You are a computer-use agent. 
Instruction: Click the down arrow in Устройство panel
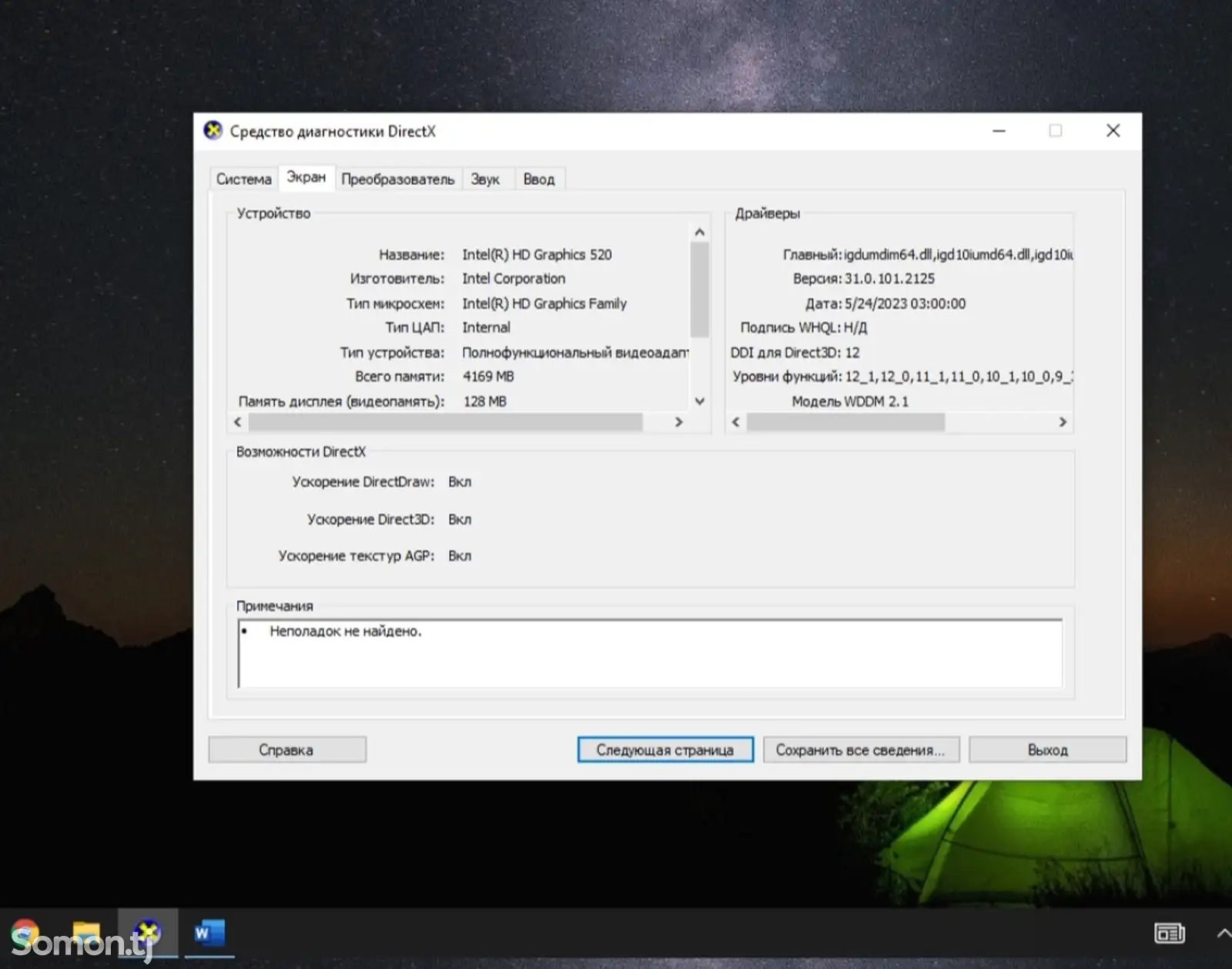699,401
